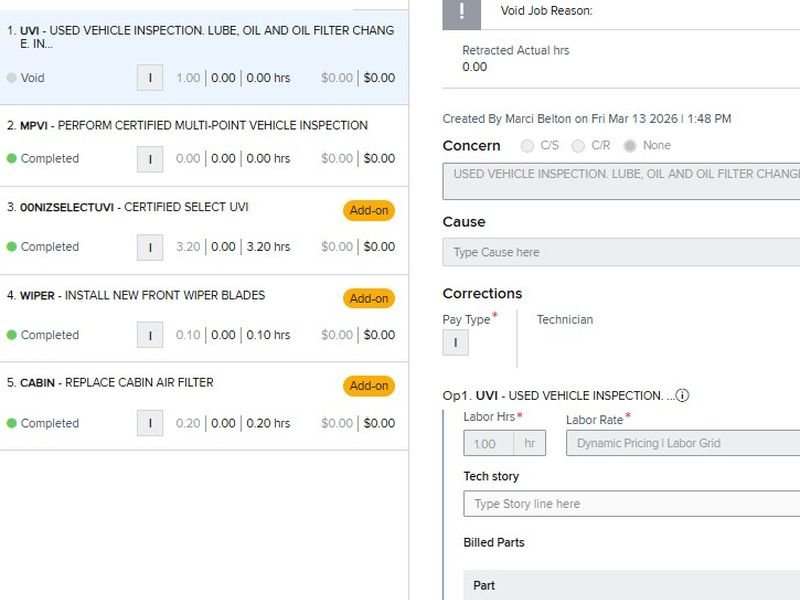Click the pay type I box on UVI job
Viewport: 800px width, 600px height.
pyautogui.click(x=150, y=78)
